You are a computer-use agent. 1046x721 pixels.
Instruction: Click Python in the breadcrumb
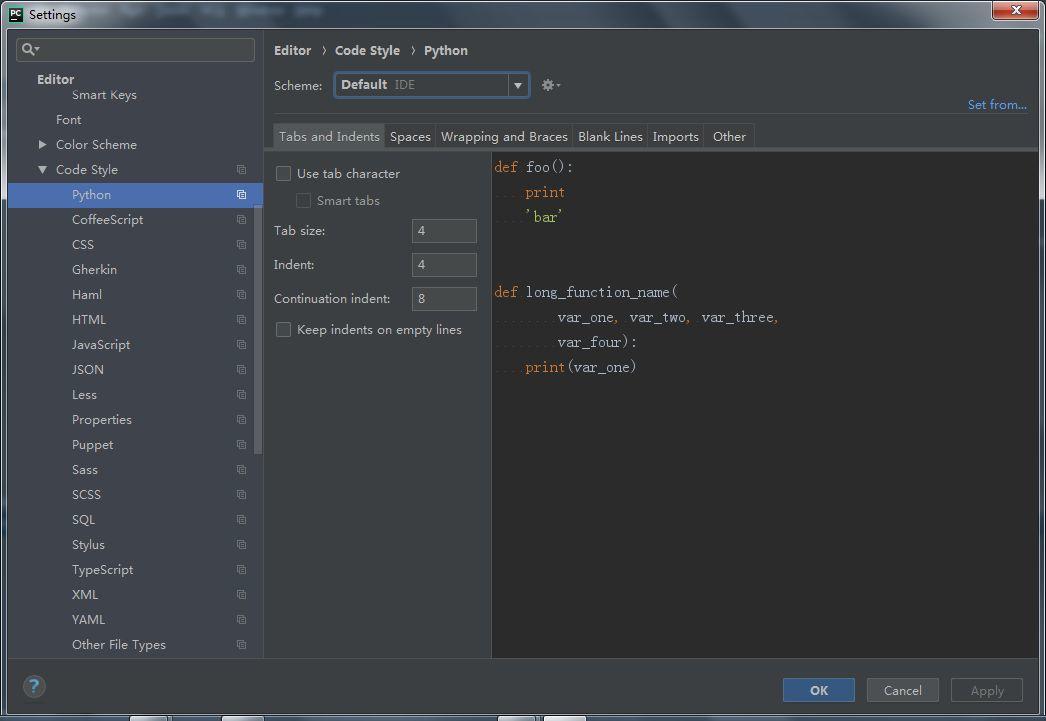pyautogui.click(x=446, y=51)
